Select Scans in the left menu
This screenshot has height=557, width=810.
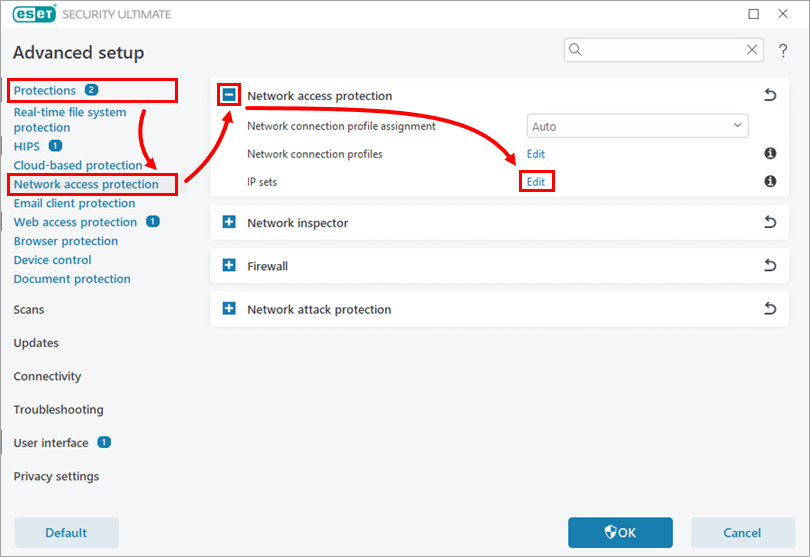(29, 310)
